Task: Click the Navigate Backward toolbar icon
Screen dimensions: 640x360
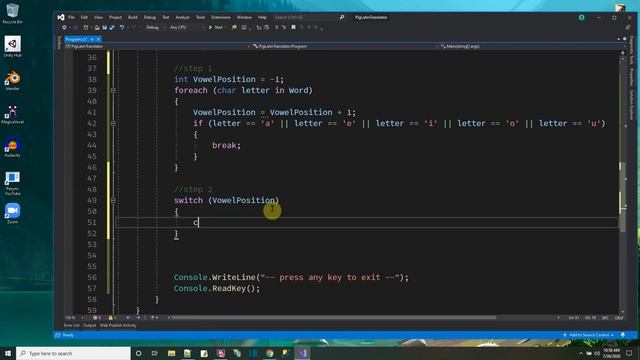Action: [64, 27]
